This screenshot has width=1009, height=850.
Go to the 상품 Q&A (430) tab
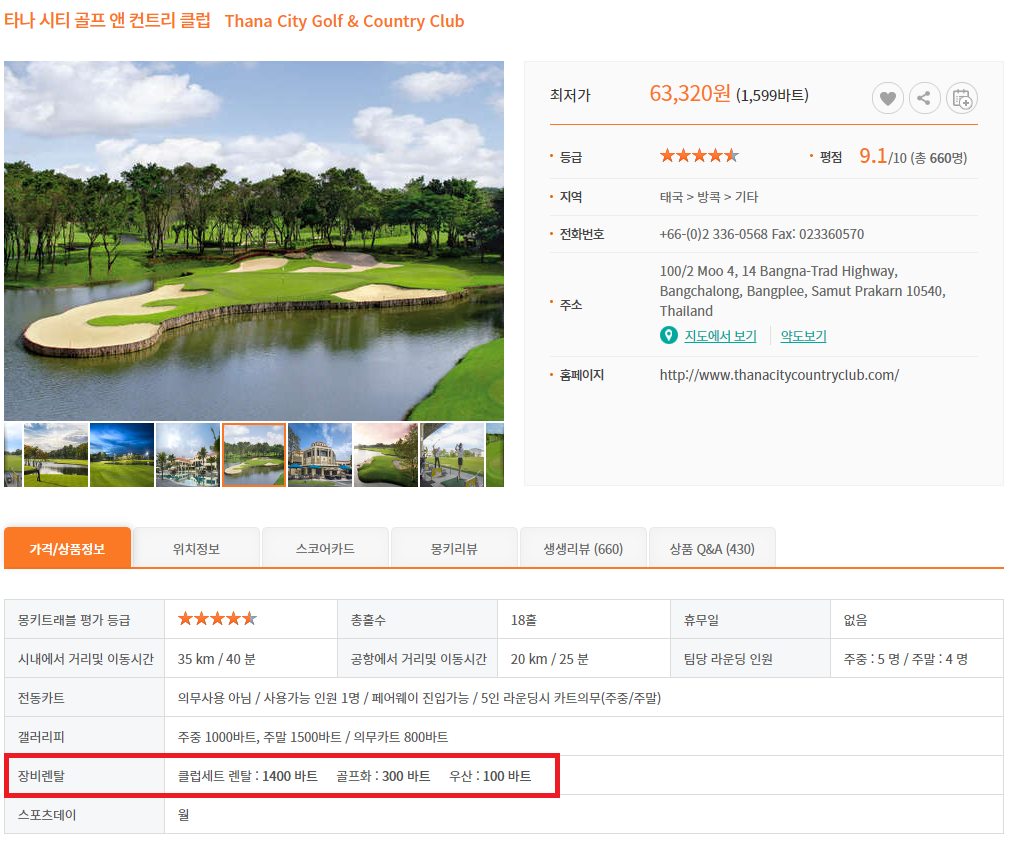pos(712,548)
